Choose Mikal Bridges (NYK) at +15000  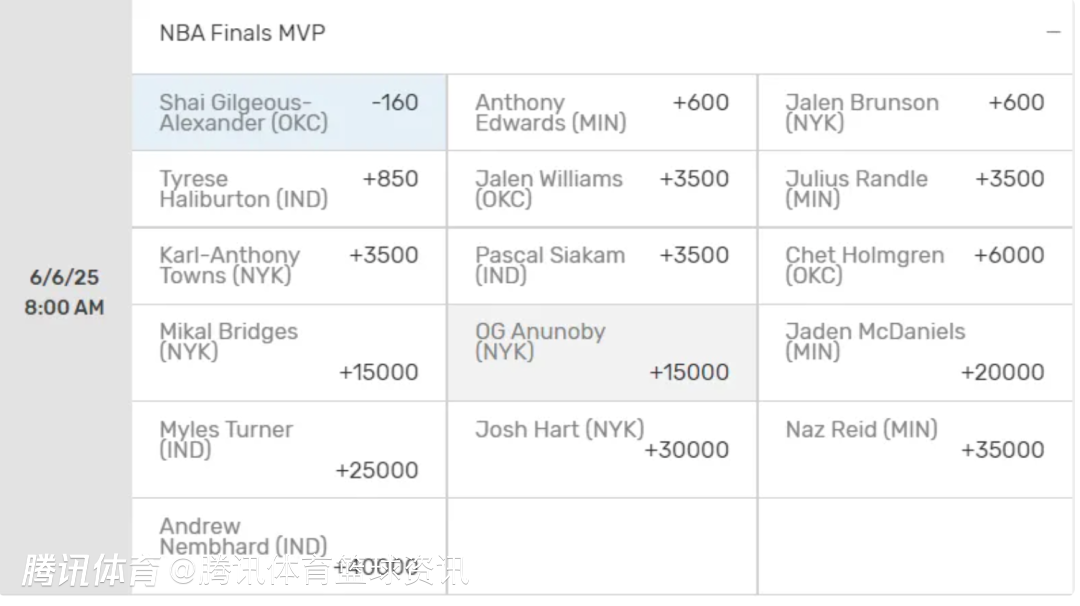289,353
